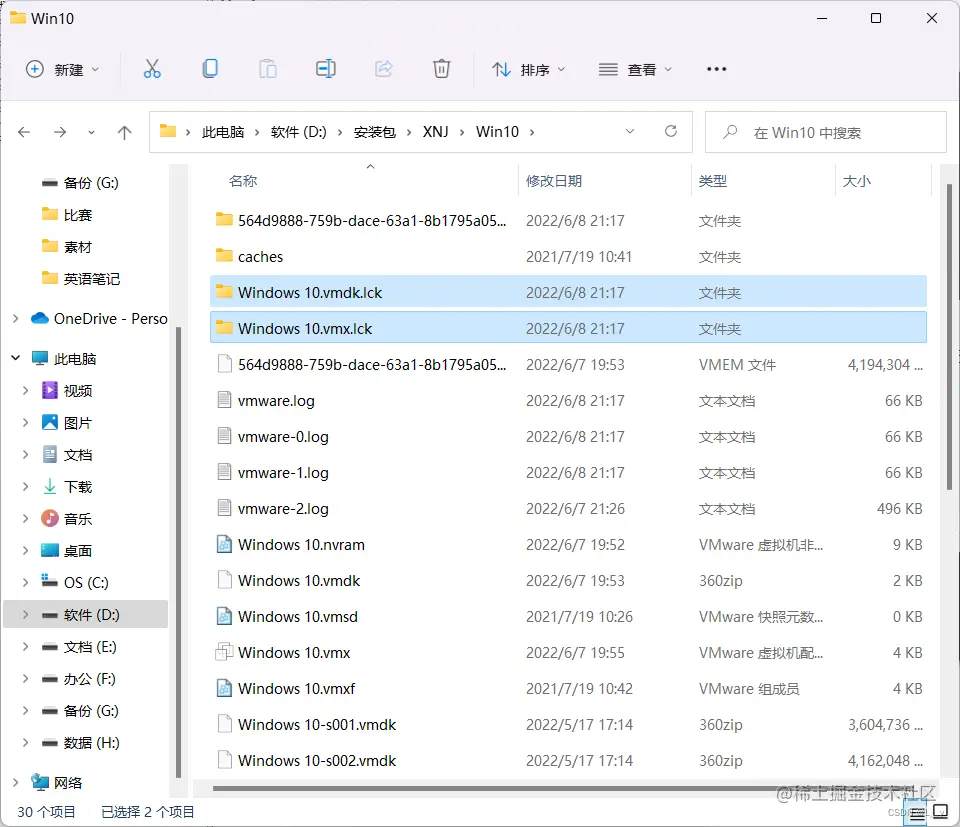The width and height of the screenshot is (960, 827).
Task: Click the vertical scrollbar of file list
Action: [x=949, y=337]
